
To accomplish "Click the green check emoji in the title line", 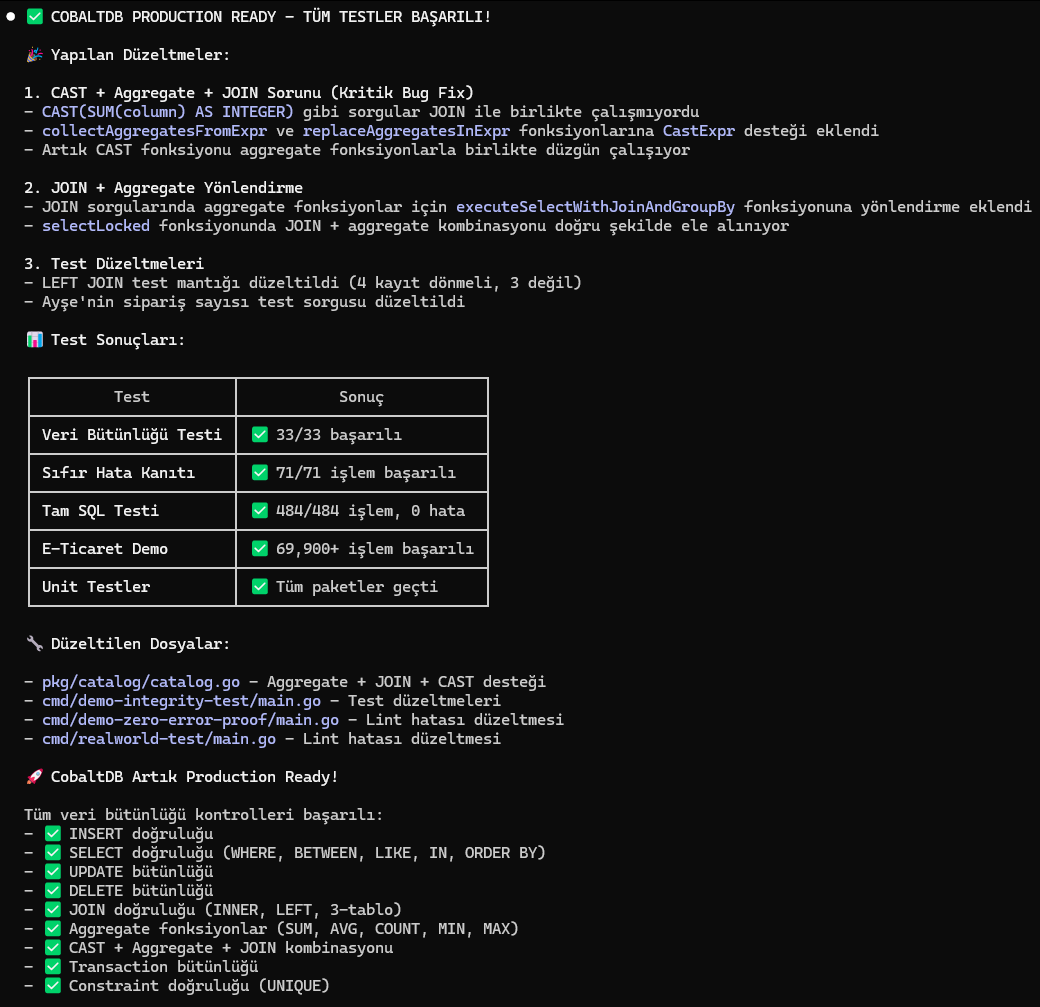I will [34, 17].
